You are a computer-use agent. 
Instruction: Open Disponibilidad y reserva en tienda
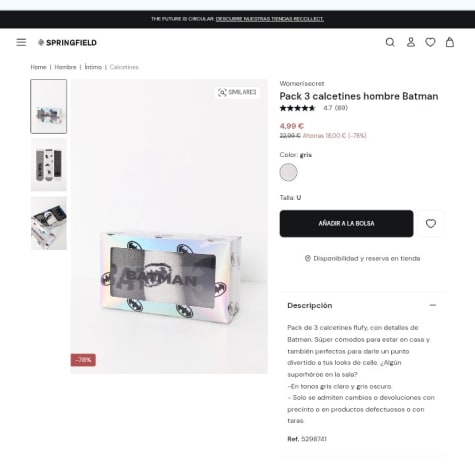[362, 258]
